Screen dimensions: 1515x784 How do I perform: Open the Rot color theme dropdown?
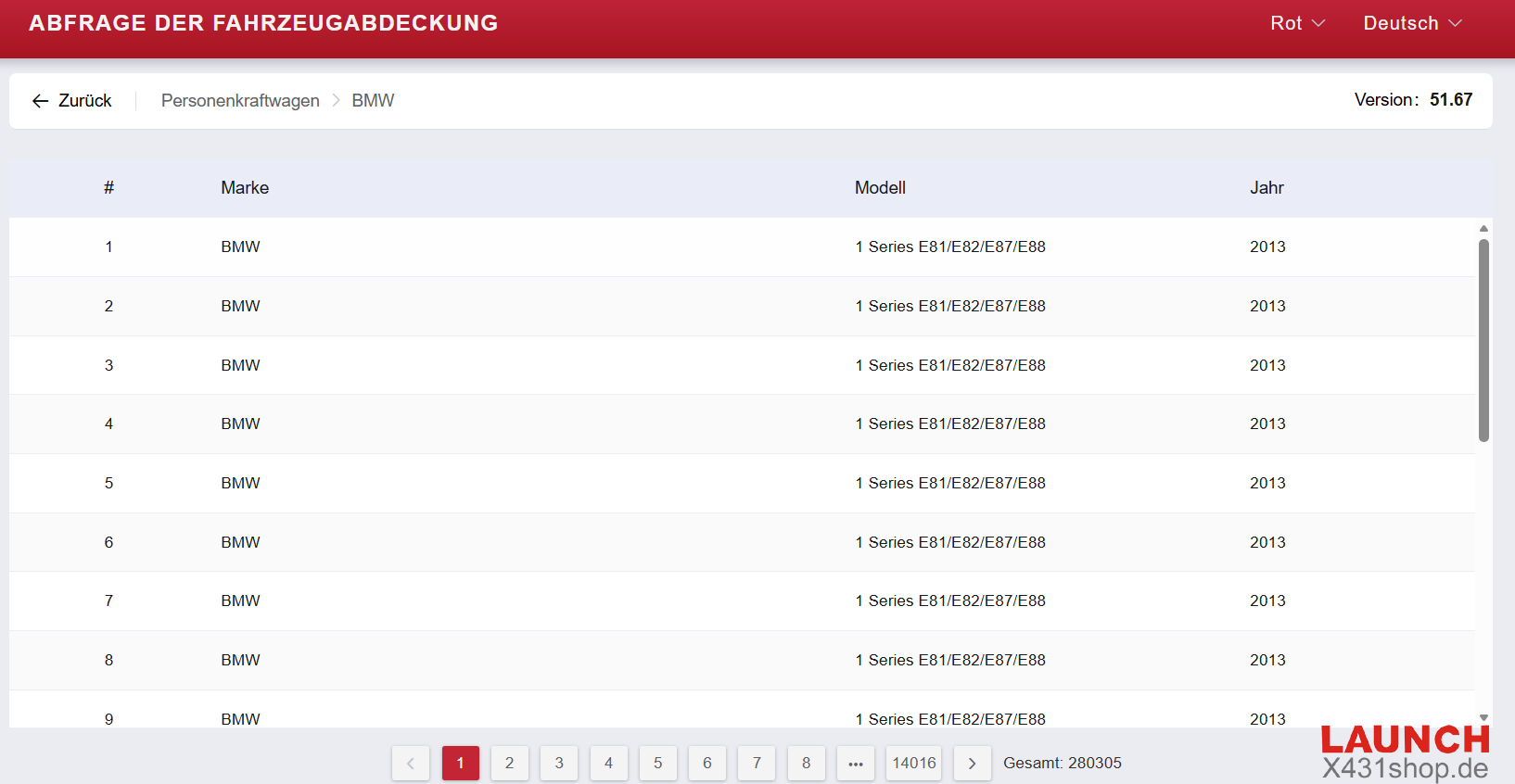(1297, 23)
